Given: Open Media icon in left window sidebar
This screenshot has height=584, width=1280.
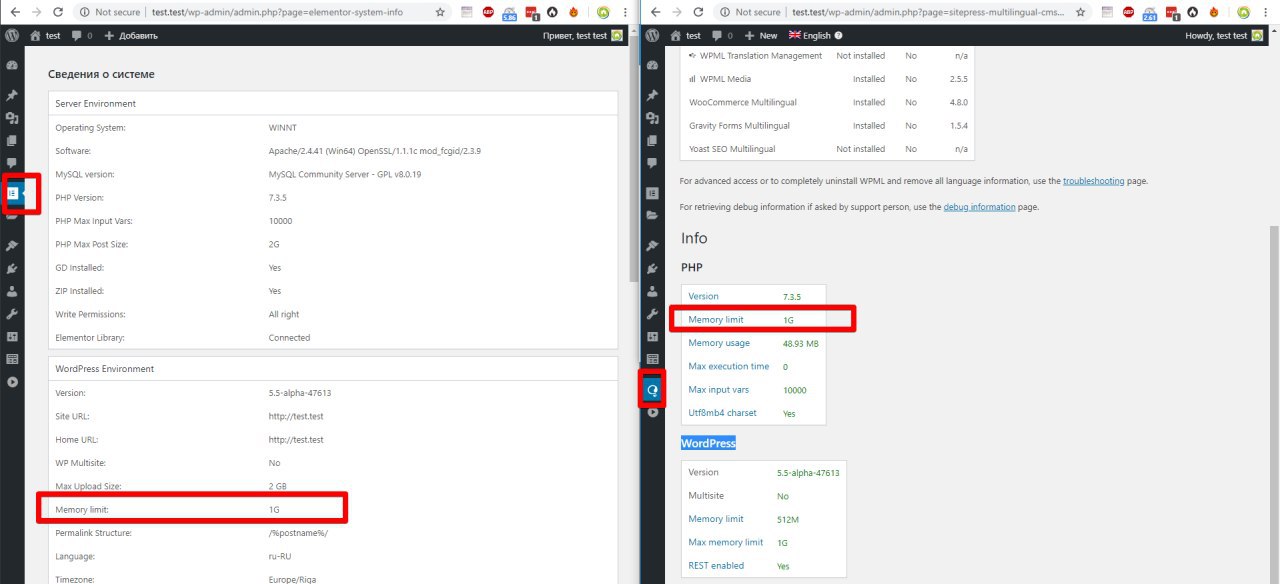Looking at the screenshot, I should 12,119.
